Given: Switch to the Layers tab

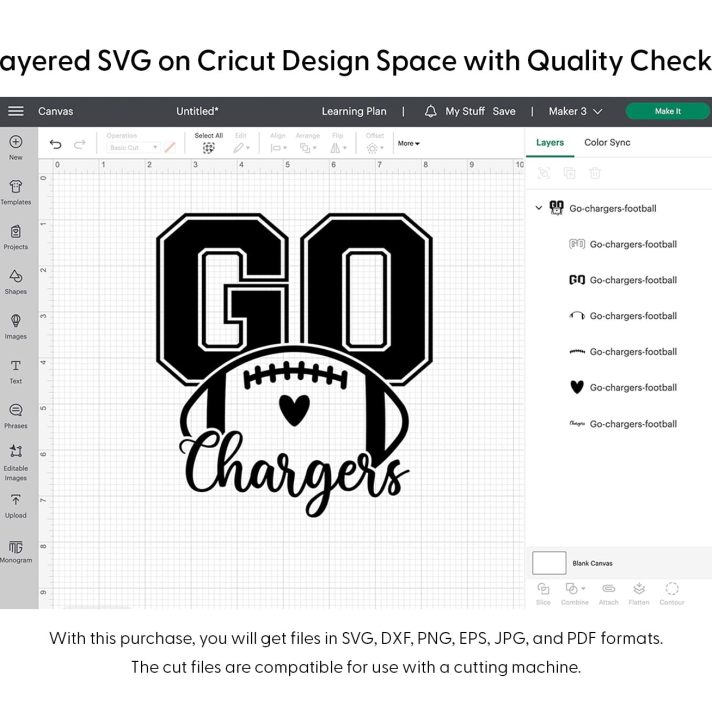Looking at the screenshot, I should click(550, 143).
